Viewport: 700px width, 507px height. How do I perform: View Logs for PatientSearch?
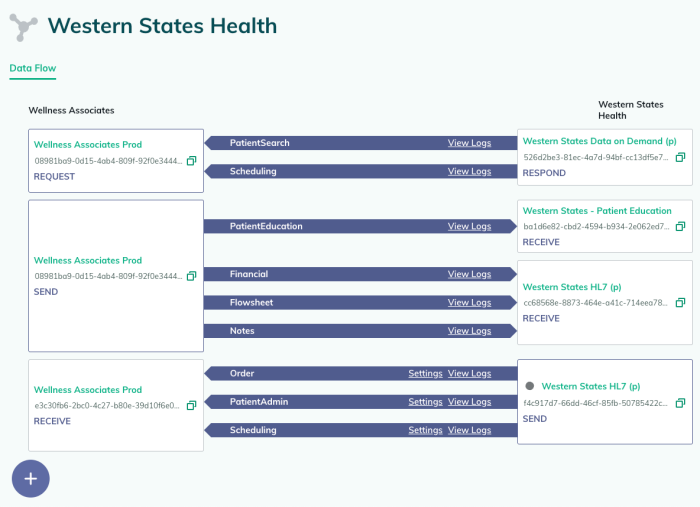point(469,143)
